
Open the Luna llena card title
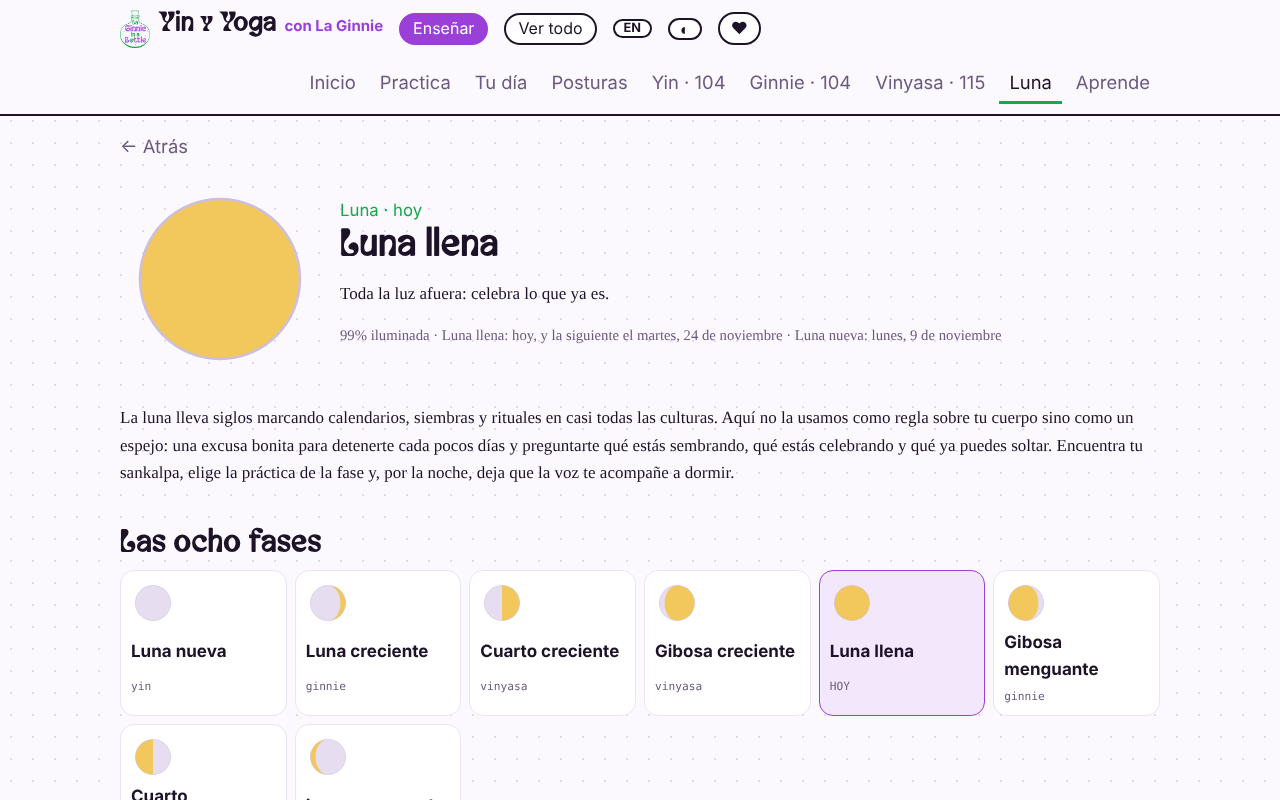click(872, 651)
